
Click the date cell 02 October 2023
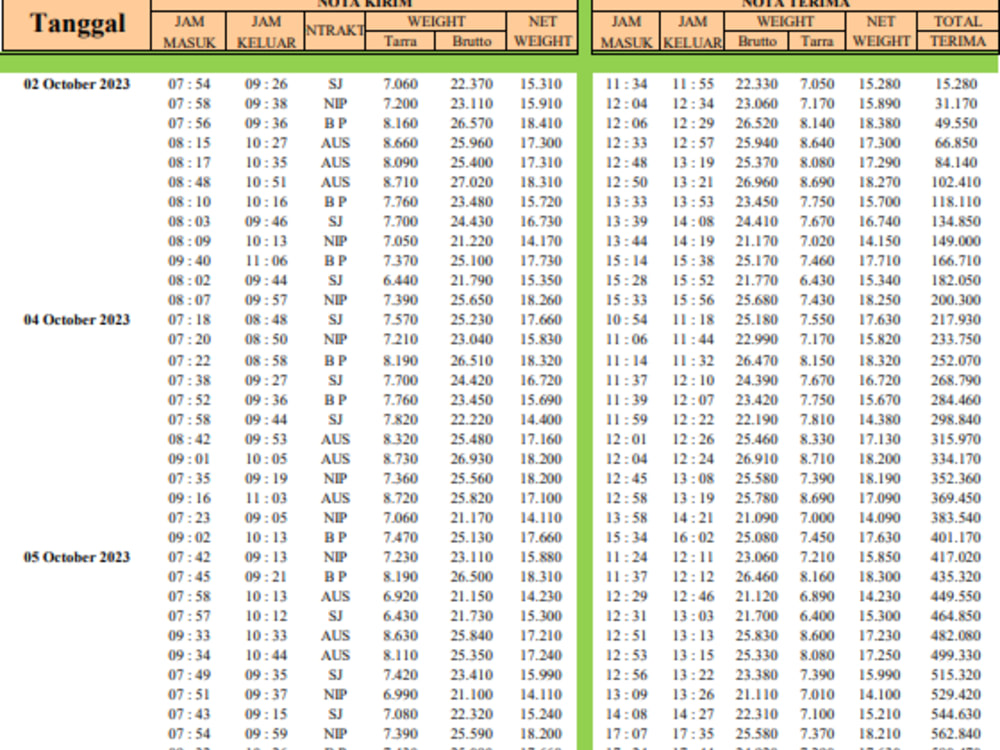pyautogui.click(x=77, y=84)
